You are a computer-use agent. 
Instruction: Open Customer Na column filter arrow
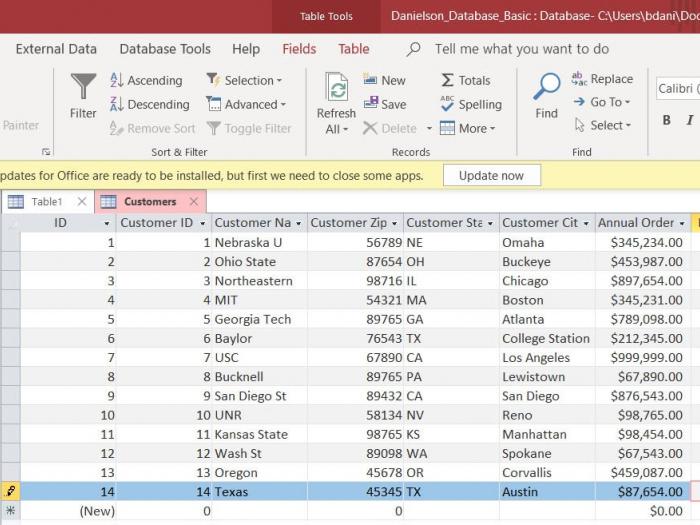(298, 223)
